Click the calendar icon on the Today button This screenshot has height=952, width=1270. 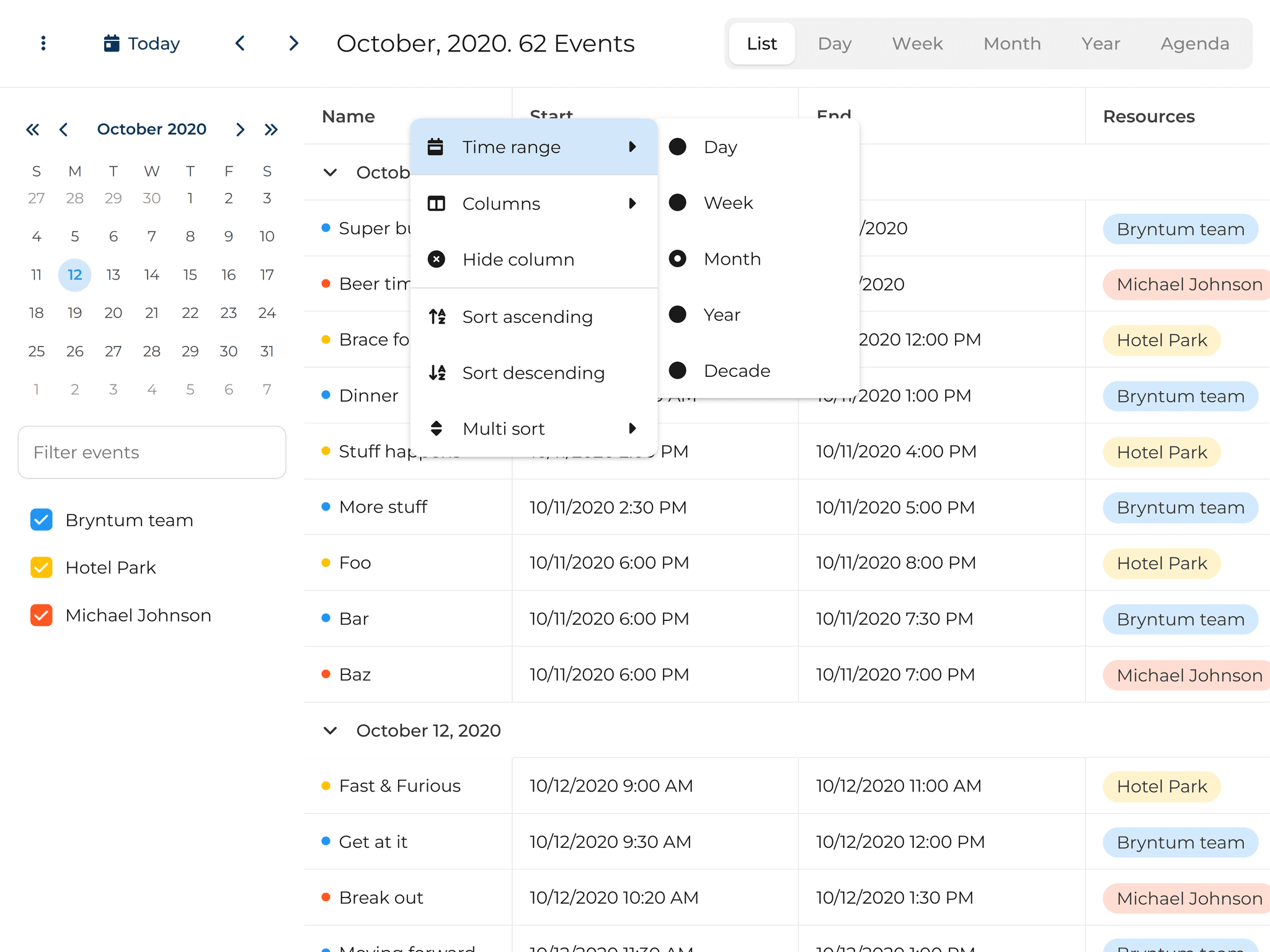click(x=111, y=43)
